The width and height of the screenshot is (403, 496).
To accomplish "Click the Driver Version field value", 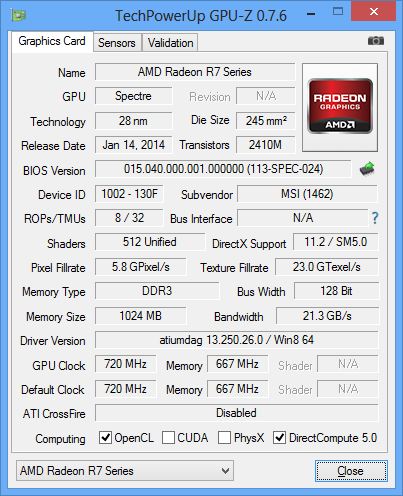I will [237, 340].
